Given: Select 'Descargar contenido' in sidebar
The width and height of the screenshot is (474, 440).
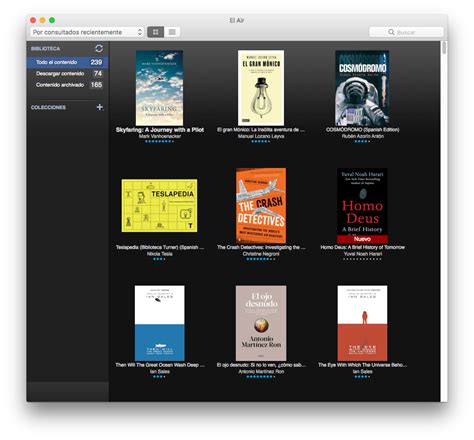Looking at the screenshot, I should pos(67,73).
